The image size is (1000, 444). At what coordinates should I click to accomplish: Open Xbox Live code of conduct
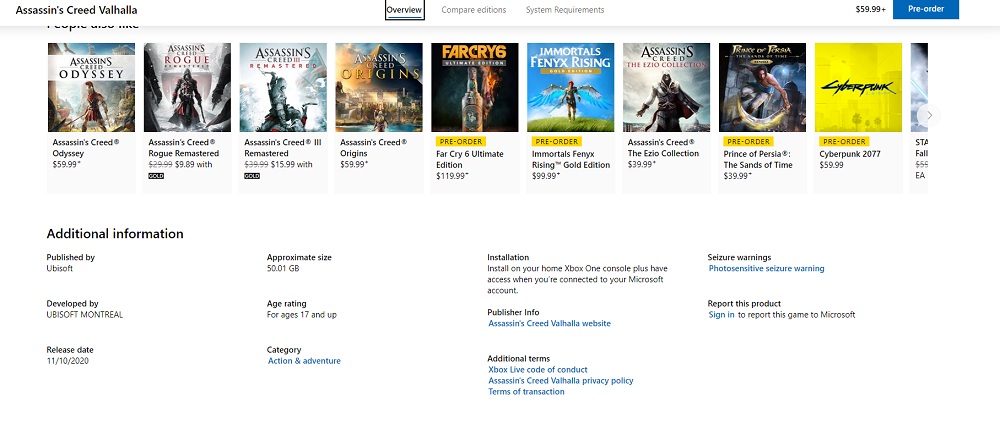tap(538, 370)
